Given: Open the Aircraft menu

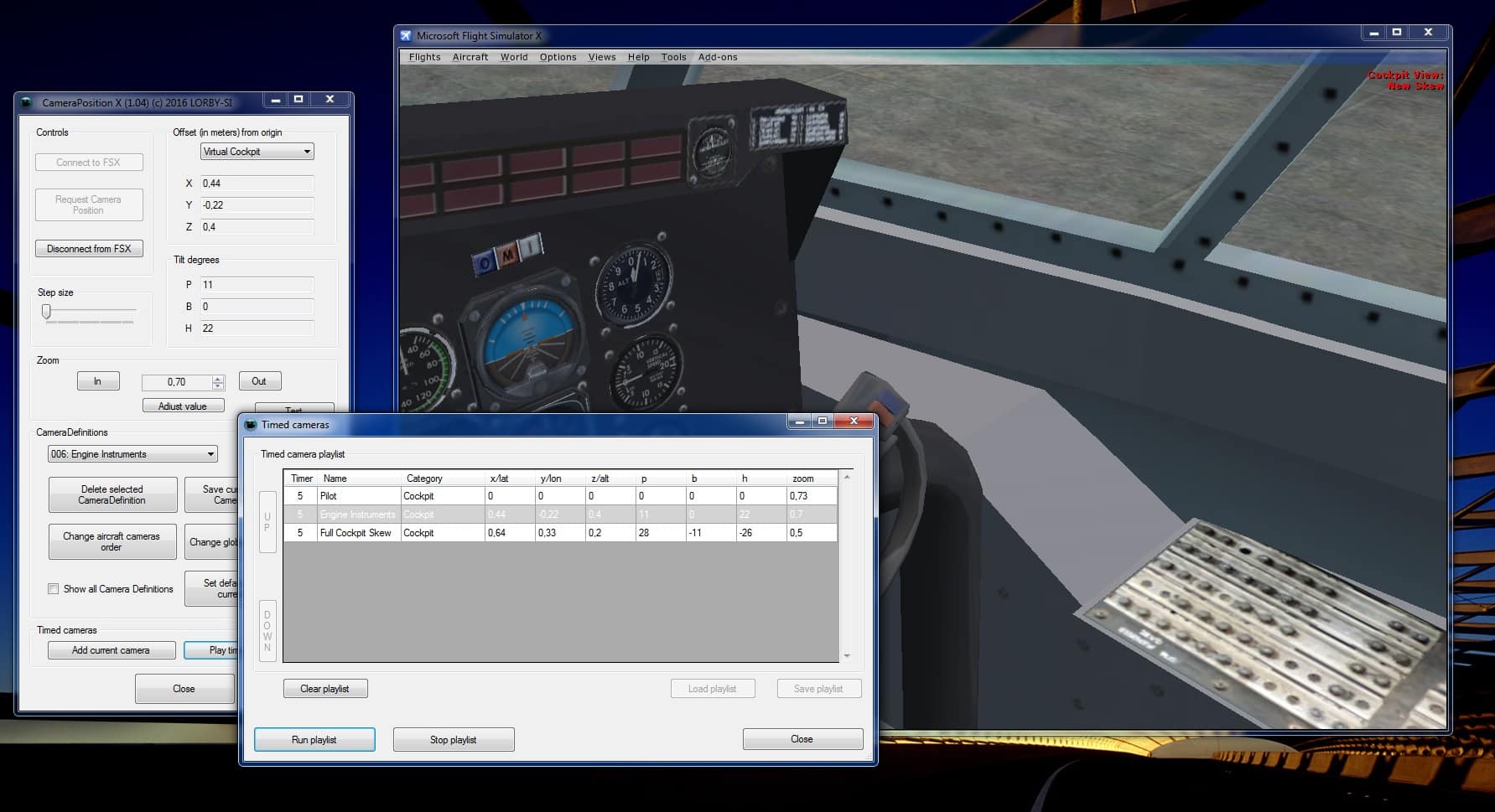Looking at the screenshot, I should tap(470, 57).
